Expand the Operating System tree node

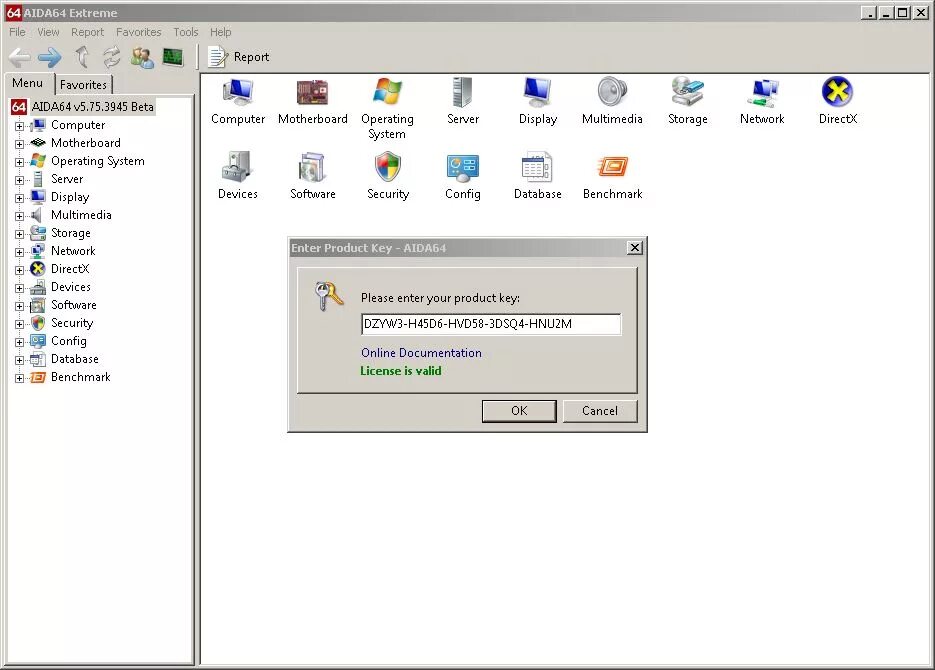[20, 162]
